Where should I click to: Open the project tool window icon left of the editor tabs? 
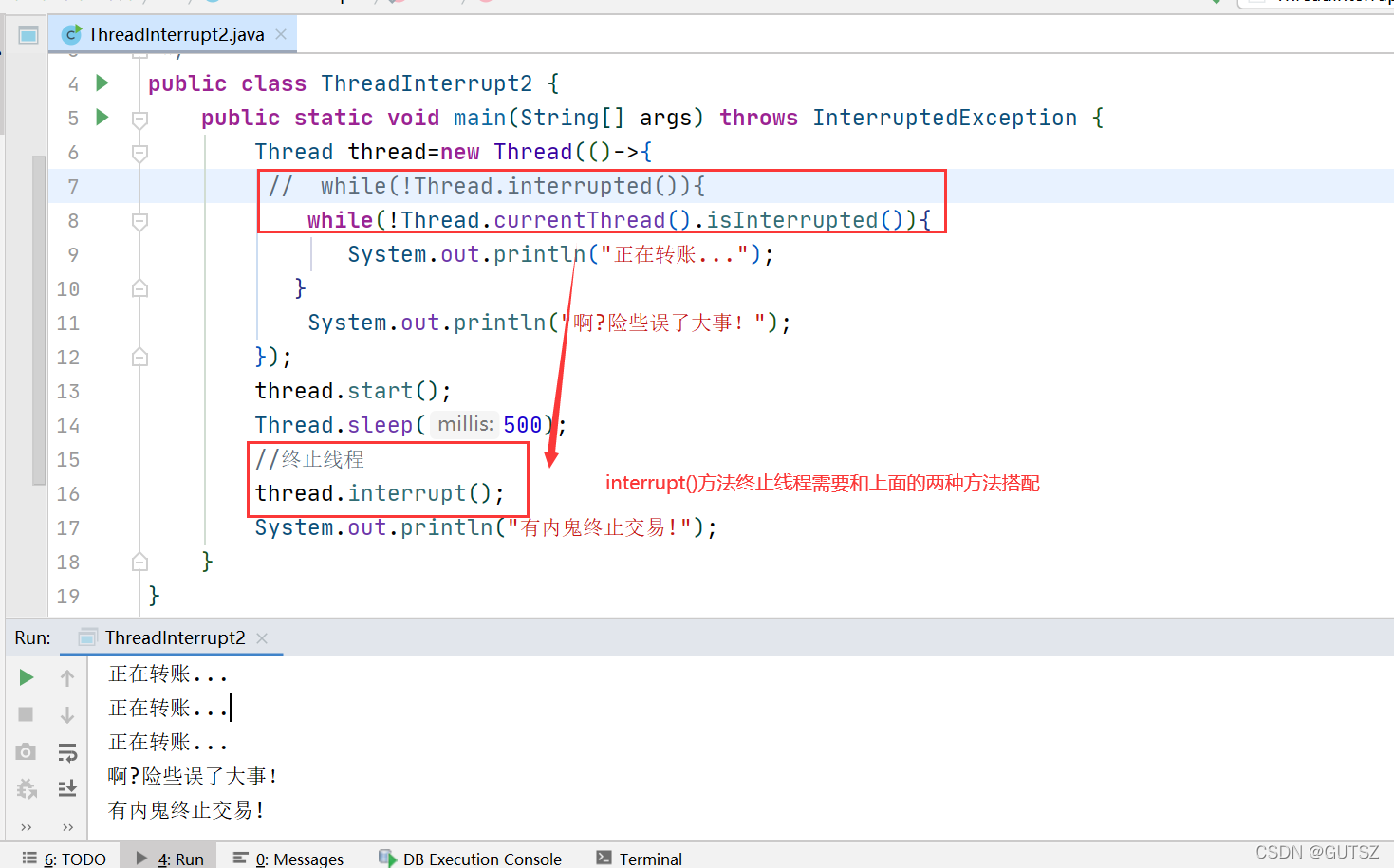click(x=28, y=35)
